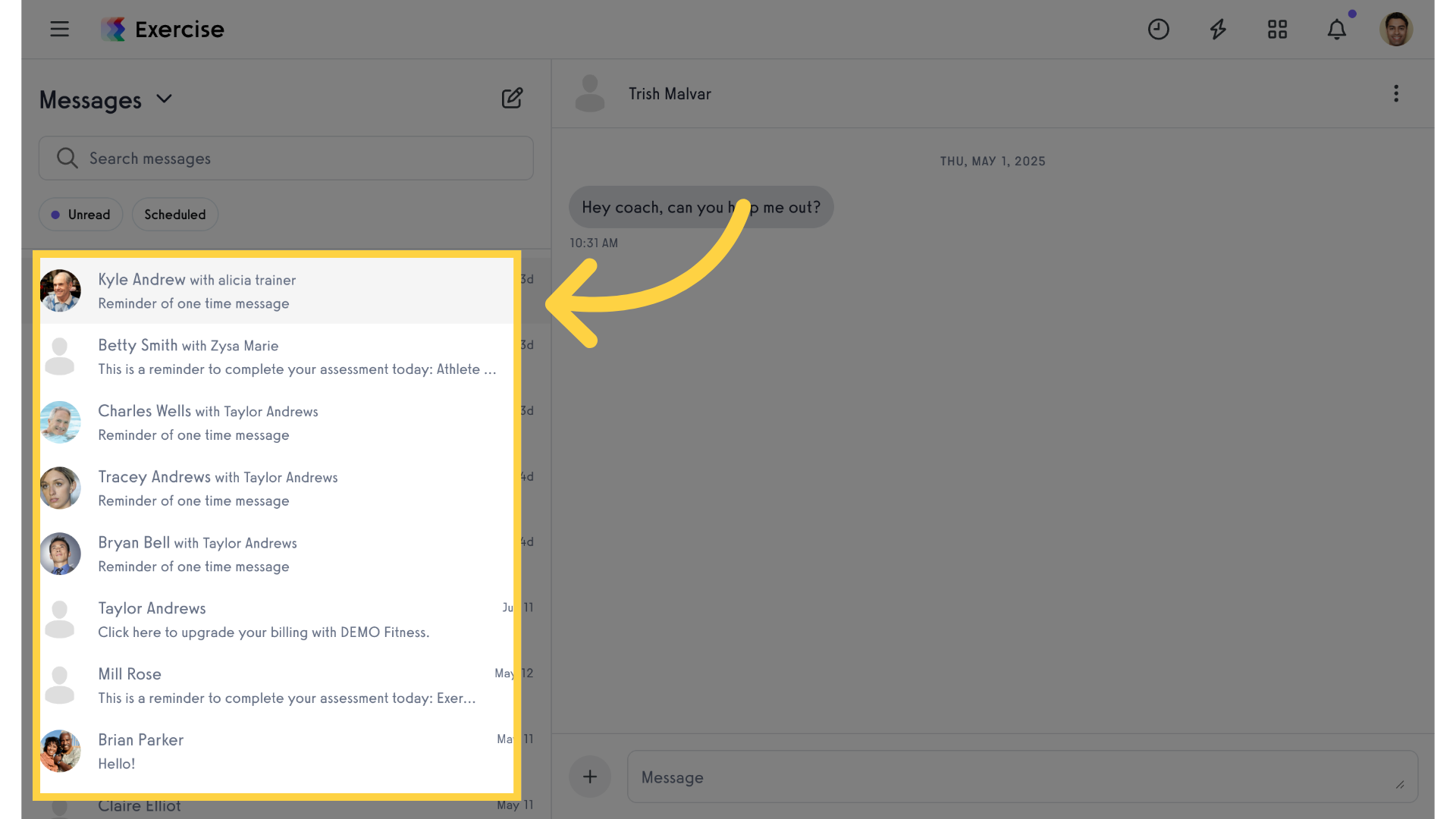
Task: Click Mill Rose's placeholder avatar
Action: [x=60, y=686]
